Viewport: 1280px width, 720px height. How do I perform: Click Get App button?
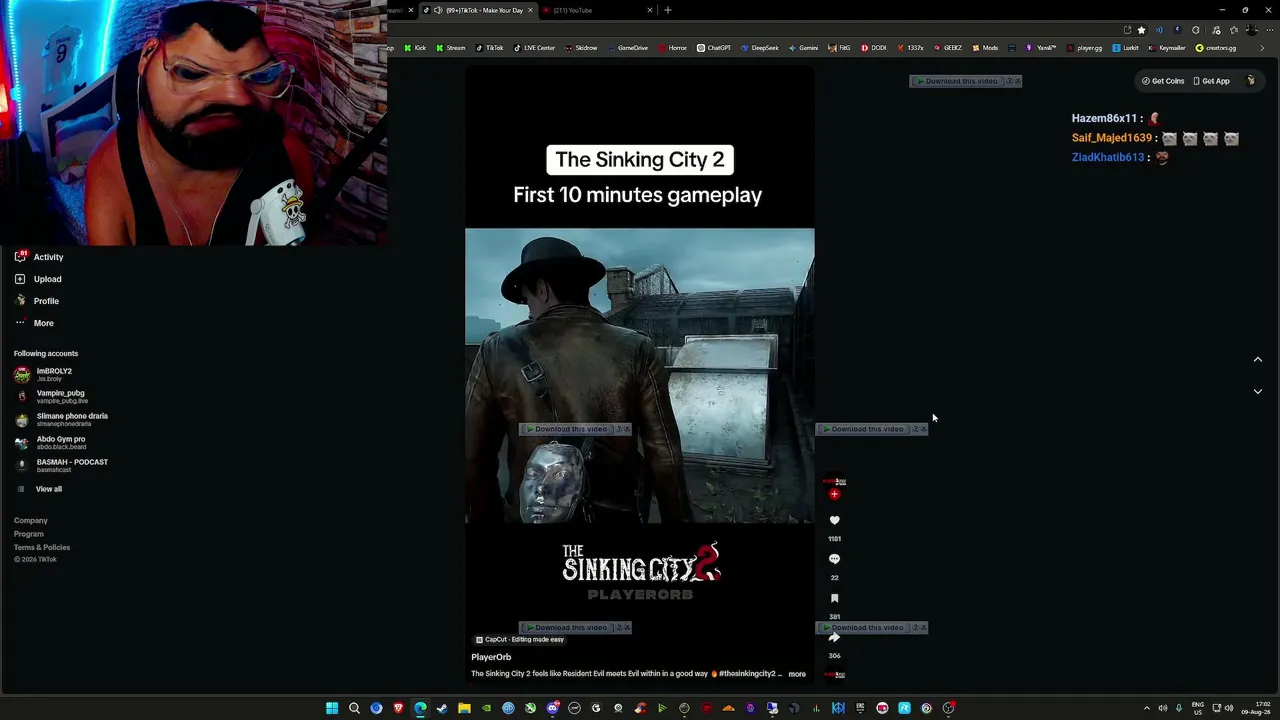tap(1212, 81)
